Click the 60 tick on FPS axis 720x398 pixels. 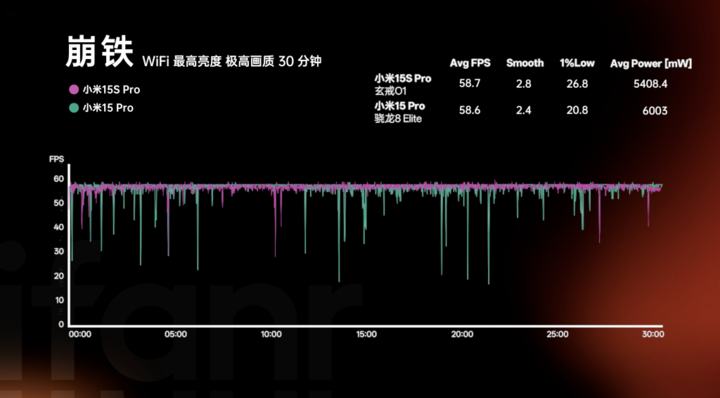[x=59, y=179]
